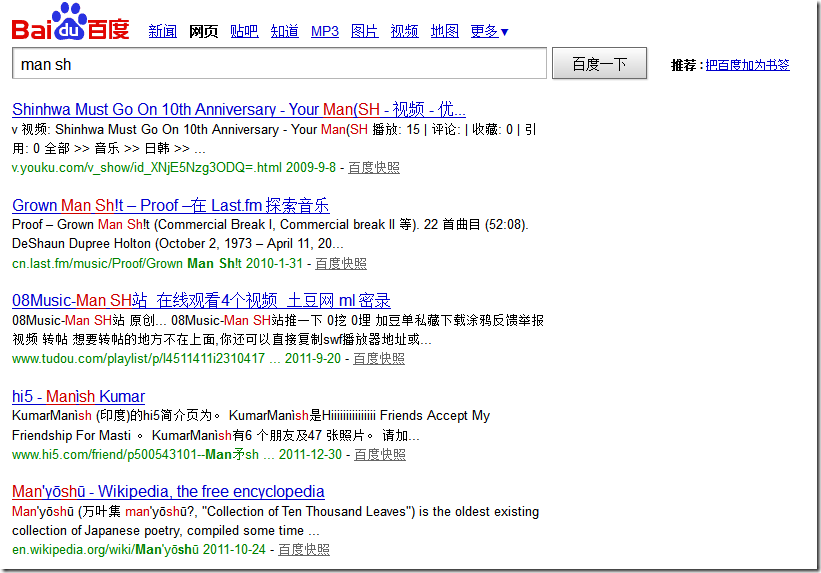Click the Baidu logo

pos(71,22)
